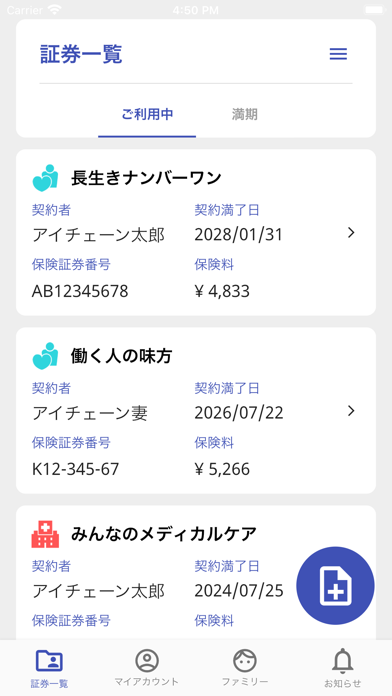Open the 働く人の味方 policy title
This screenshot has width=392, height=696.
pyautogui.click(x=121, y=356)
